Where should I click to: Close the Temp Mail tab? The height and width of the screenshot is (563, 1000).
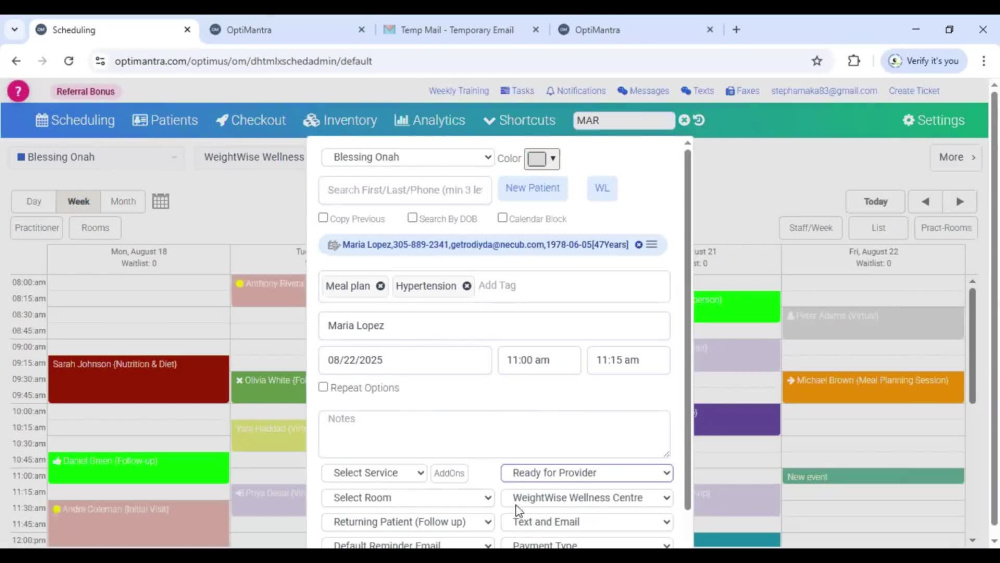click(536, 29)
